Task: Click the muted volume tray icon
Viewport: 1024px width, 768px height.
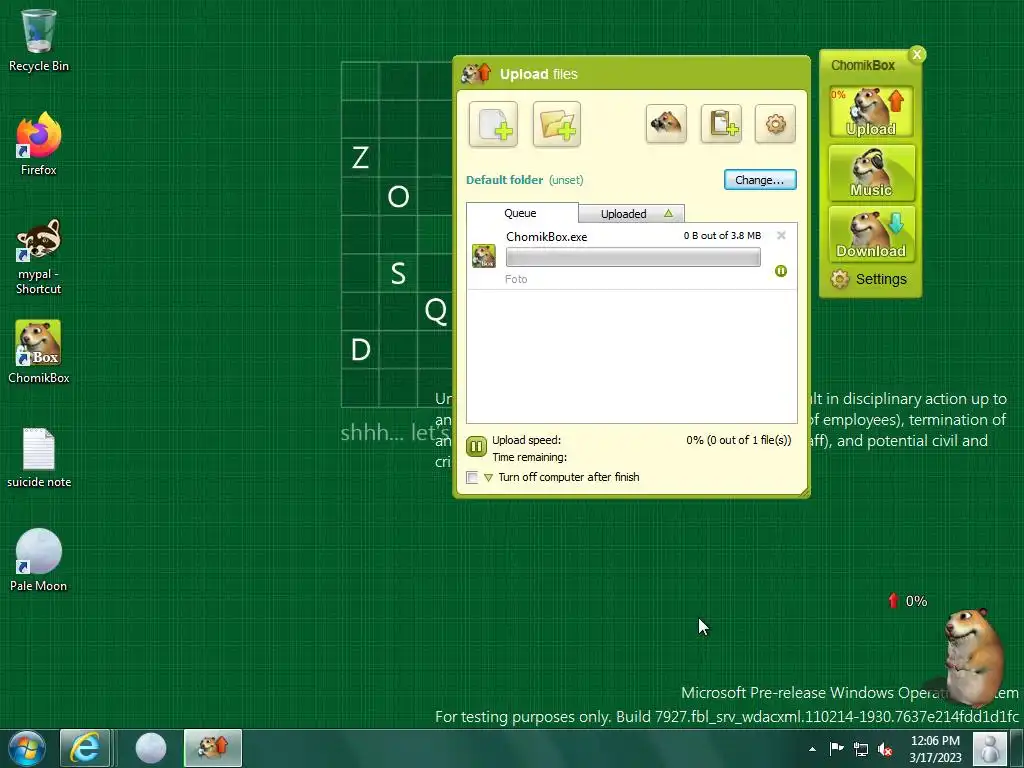Action: tap(885, 749)
